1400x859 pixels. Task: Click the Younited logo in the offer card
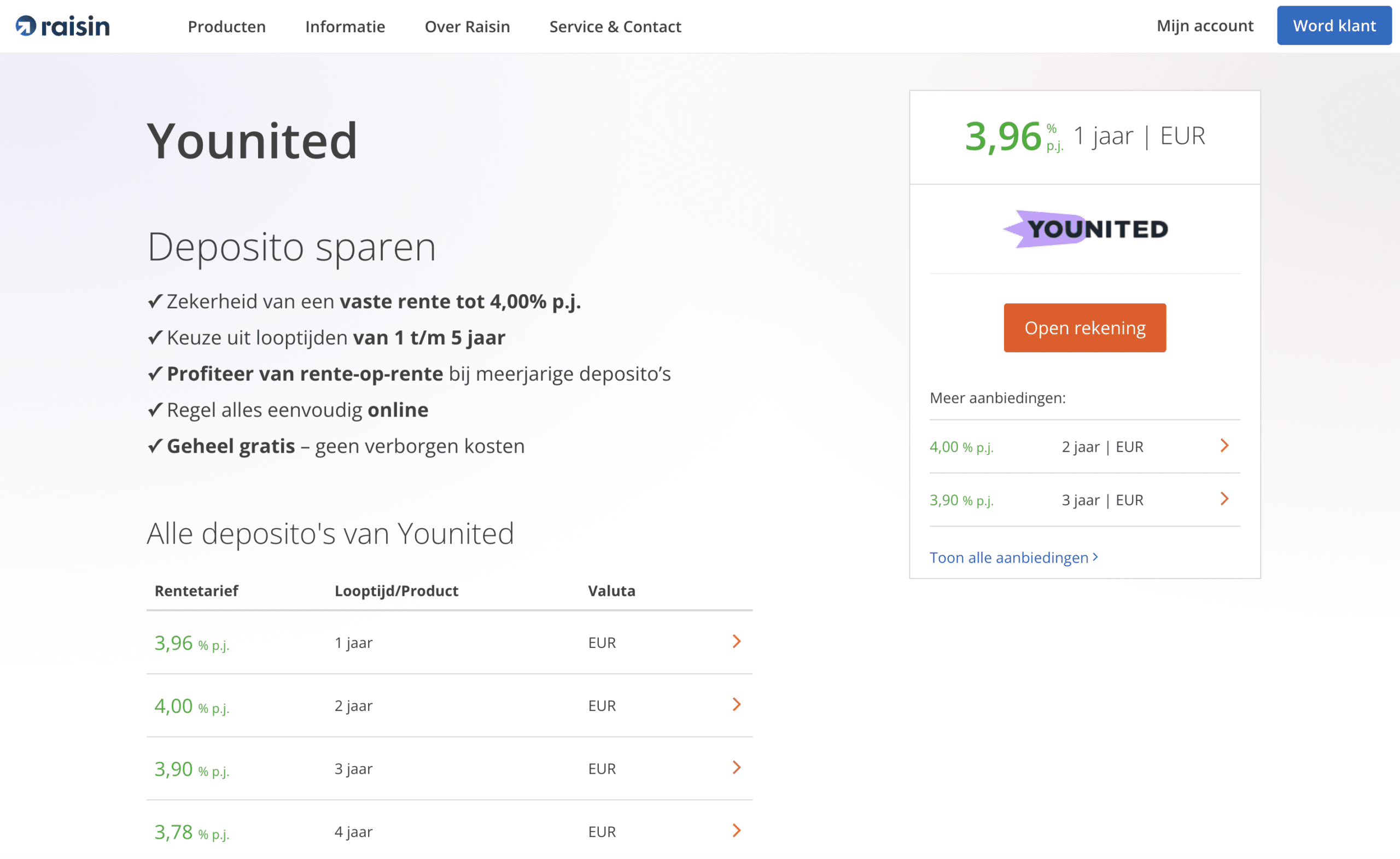click(x=1084, y=229)
